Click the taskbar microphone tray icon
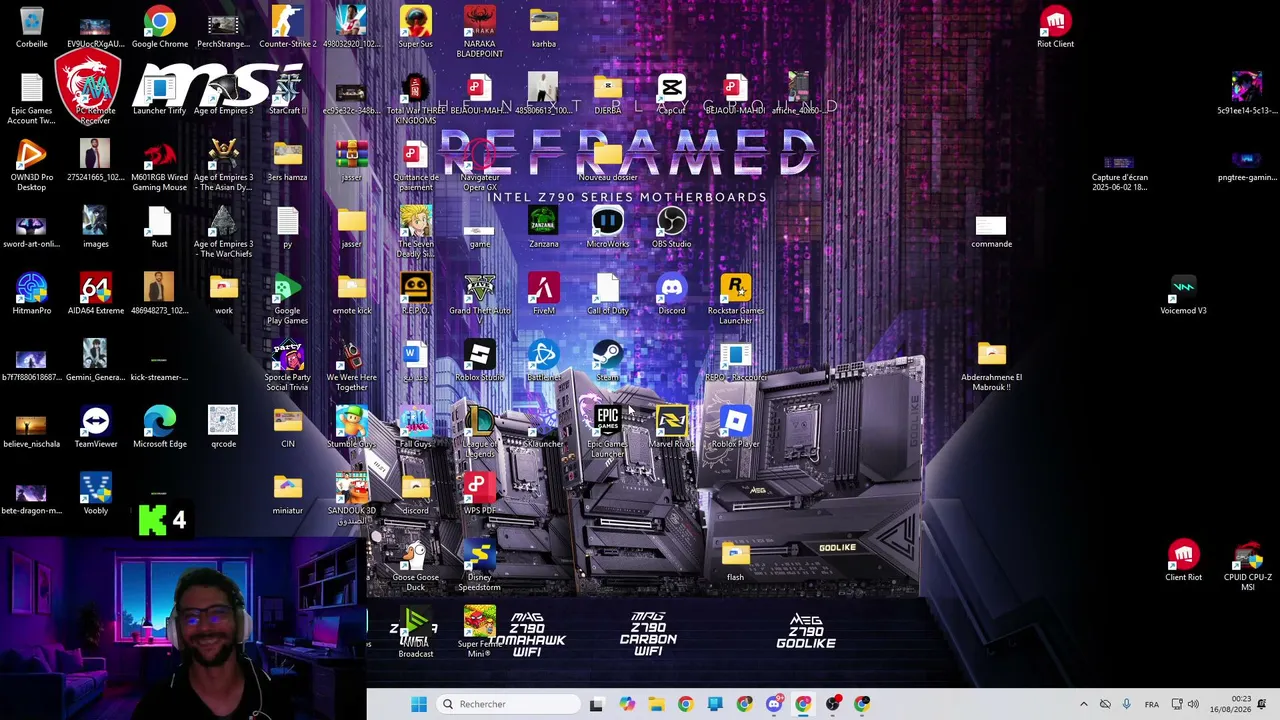Screen dimensions: 1280x720 [1126, 704]
